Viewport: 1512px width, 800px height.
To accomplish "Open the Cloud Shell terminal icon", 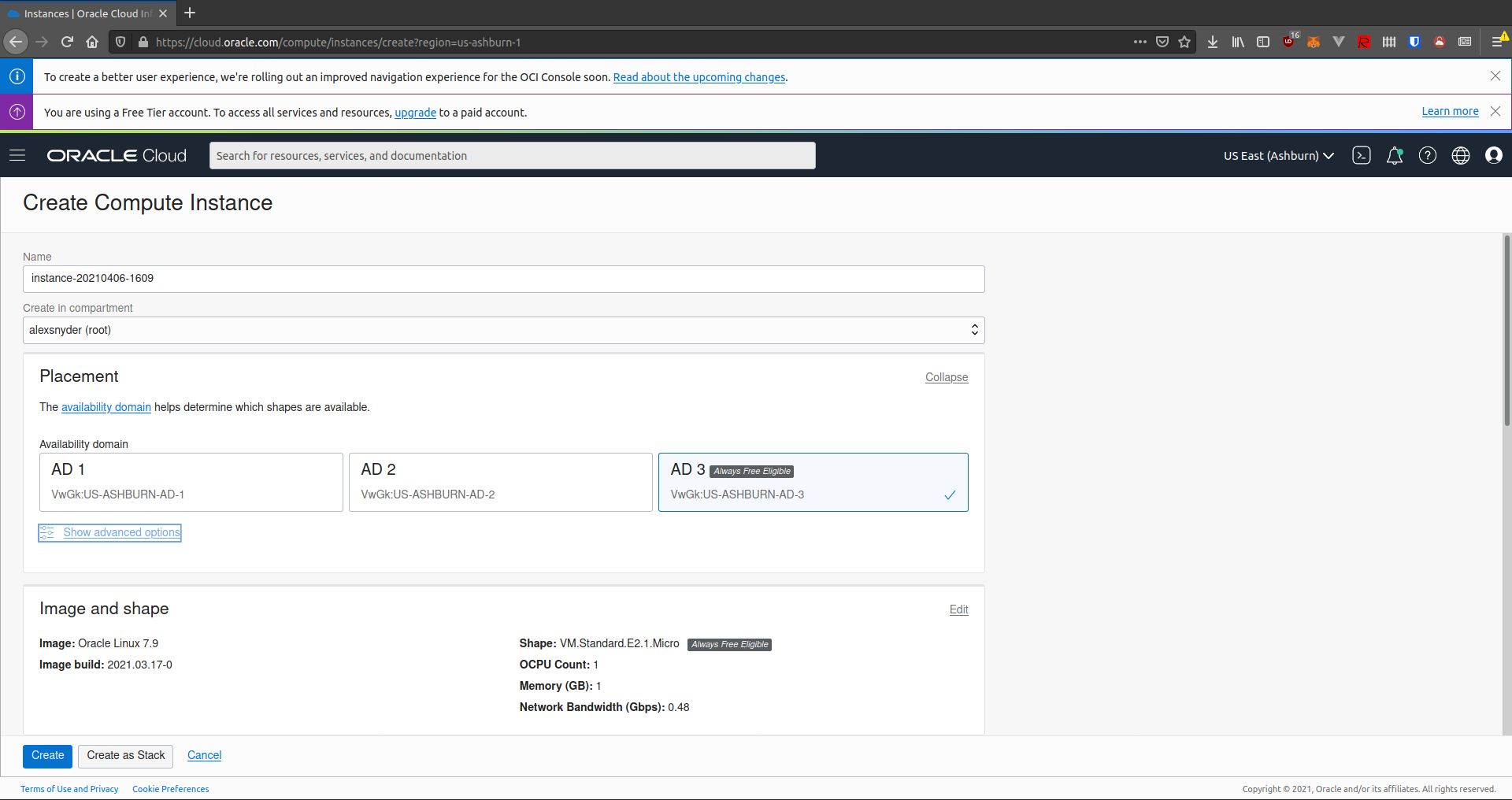I will (1362, 156).
